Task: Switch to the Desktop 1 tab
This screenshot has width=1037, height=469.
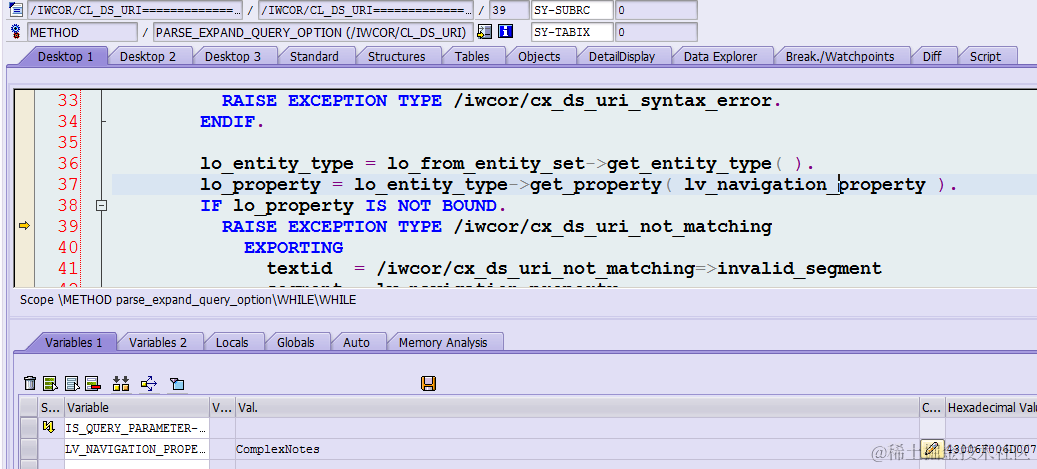Action: pos(65,56)
